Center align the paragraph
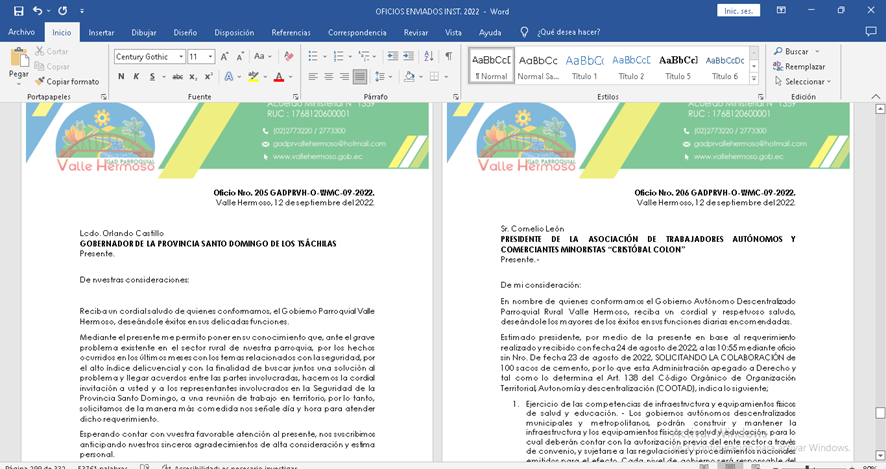This screenshot has height=469, width=886. click(328, 77)
